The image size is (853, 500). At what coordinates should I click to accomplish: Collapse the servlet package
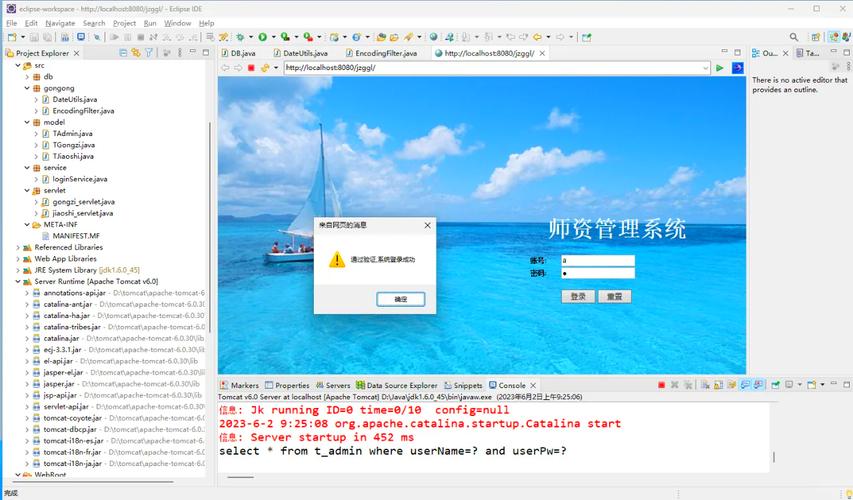27,190
